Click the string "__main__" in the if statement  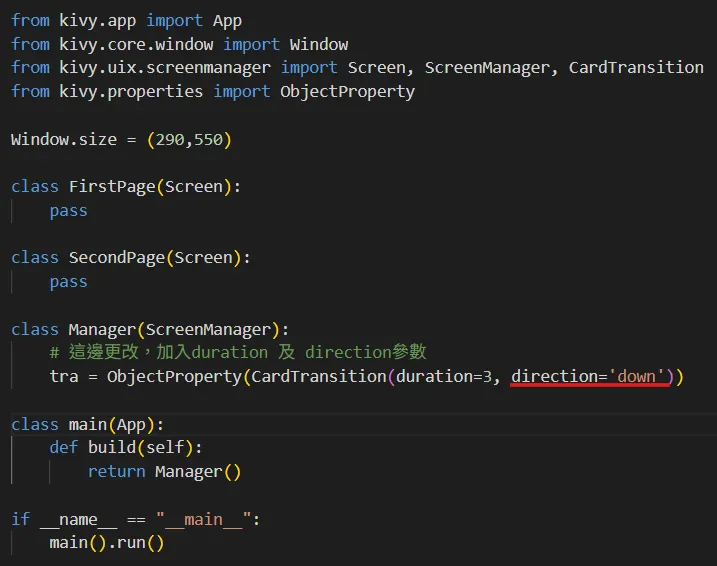coord(203,519)
